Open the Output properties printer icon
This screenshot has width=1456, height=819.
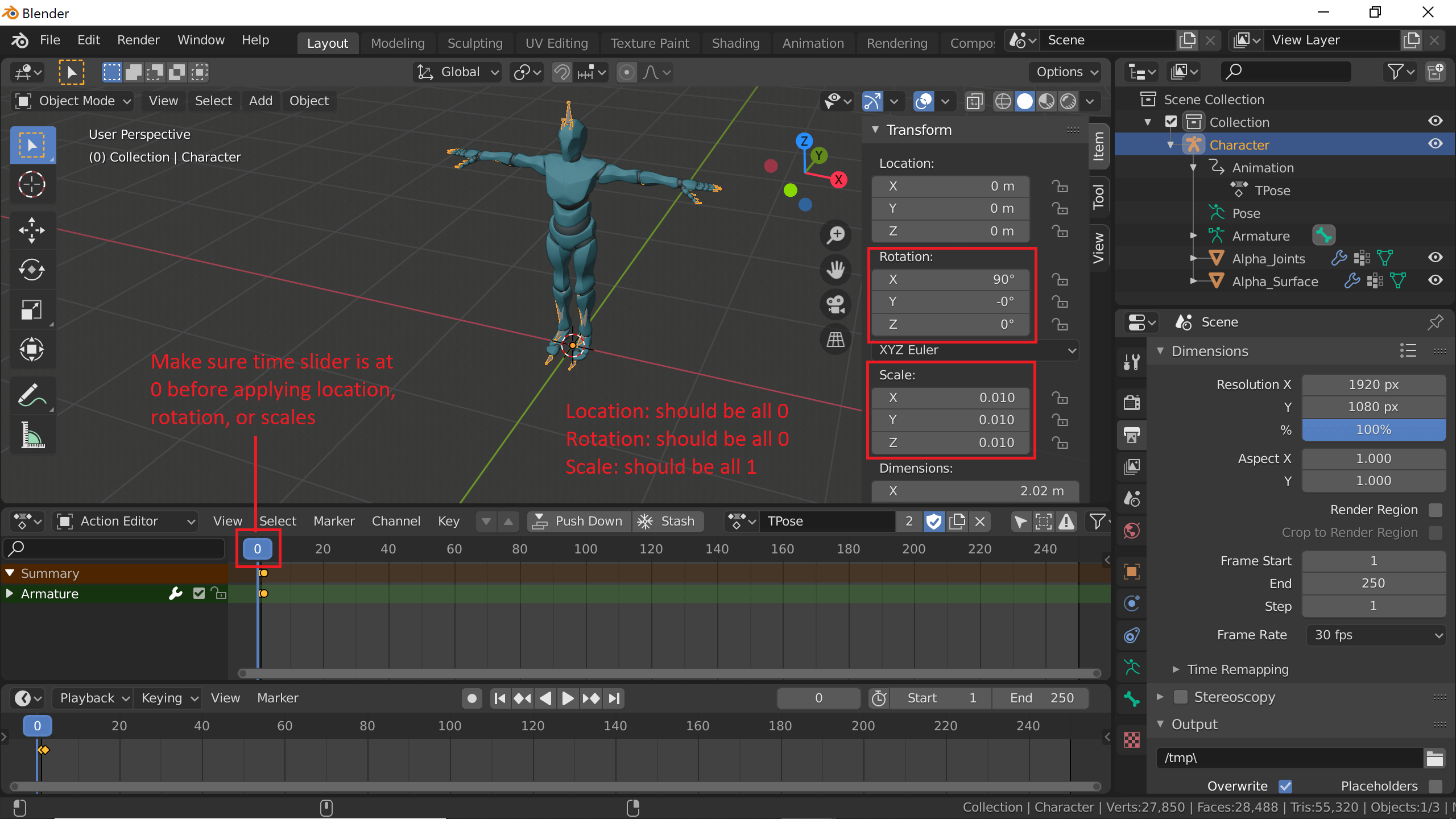[1132, 435]
